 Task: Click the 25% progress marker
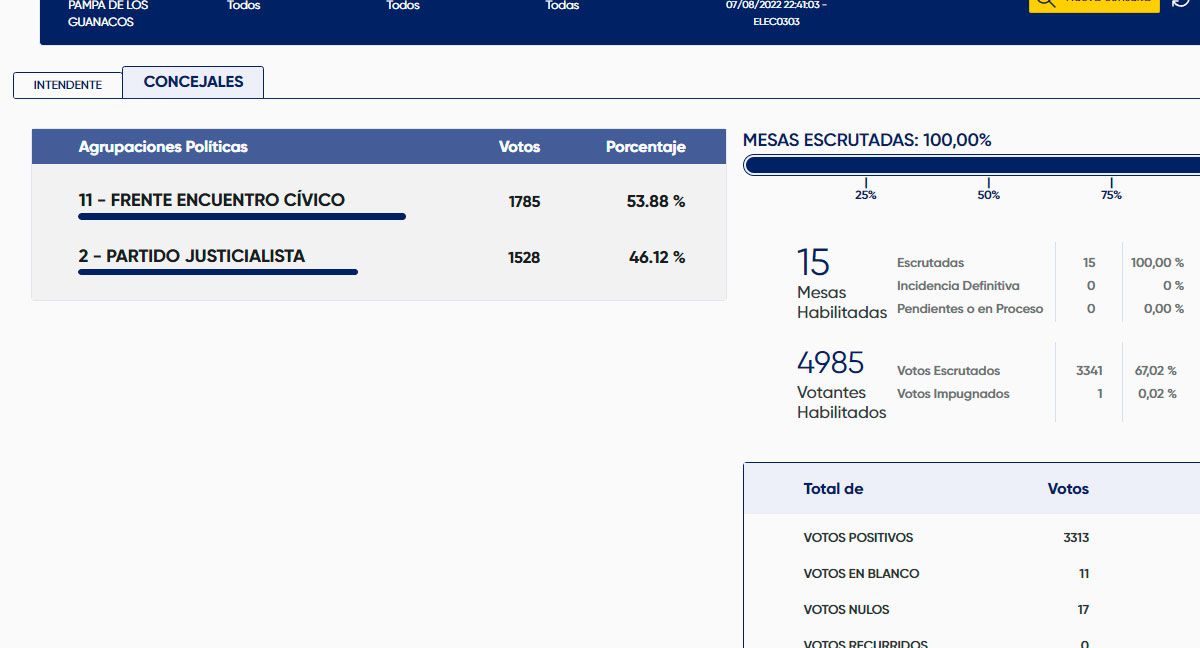(x=866, y=194)
